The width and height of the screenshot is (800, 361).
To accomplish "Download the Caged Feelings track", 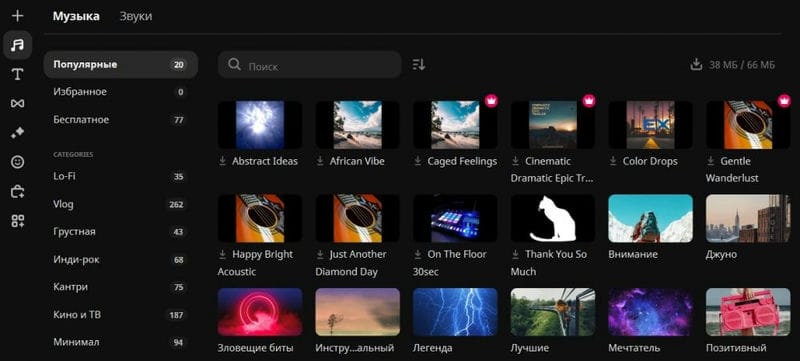I will pyautogui.click(x=418, y=161).
